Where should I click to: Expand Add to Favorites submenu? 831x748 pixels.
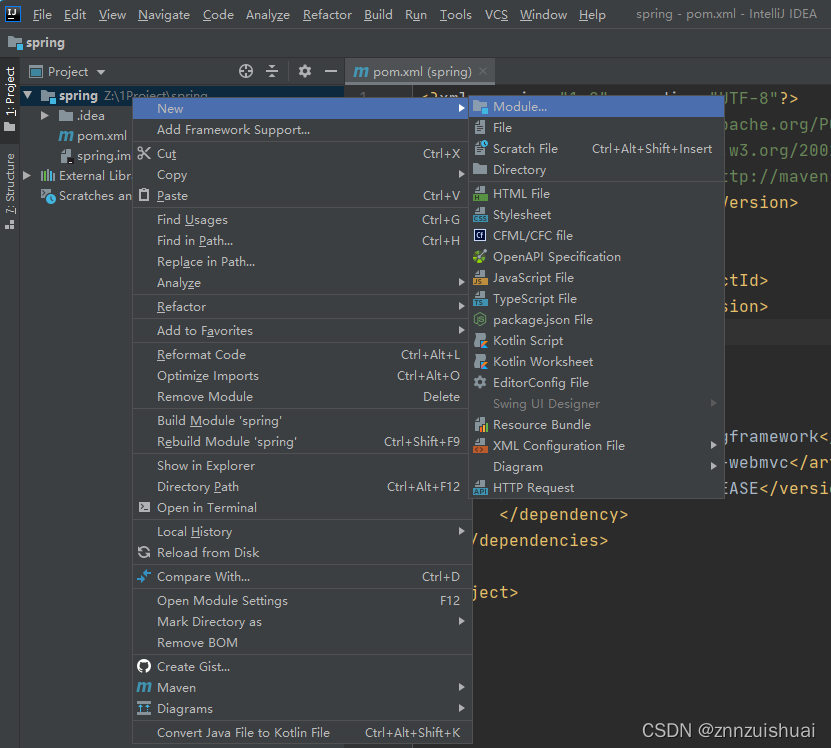[x=302, y=331]
